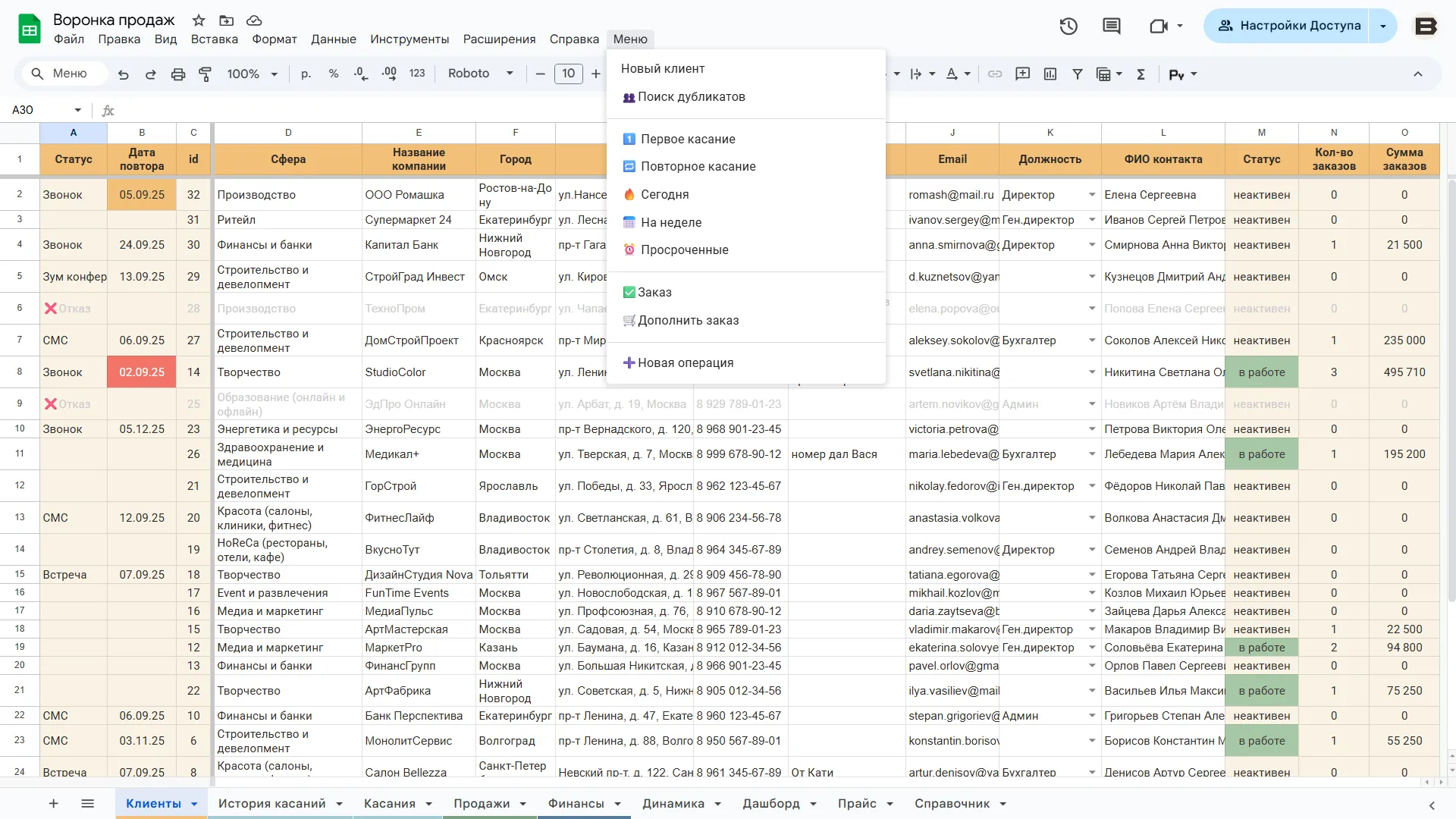Open comments history icon
Image resolution: width=1456 pixels, height=819 pixels.
[x=1112, y=26]
